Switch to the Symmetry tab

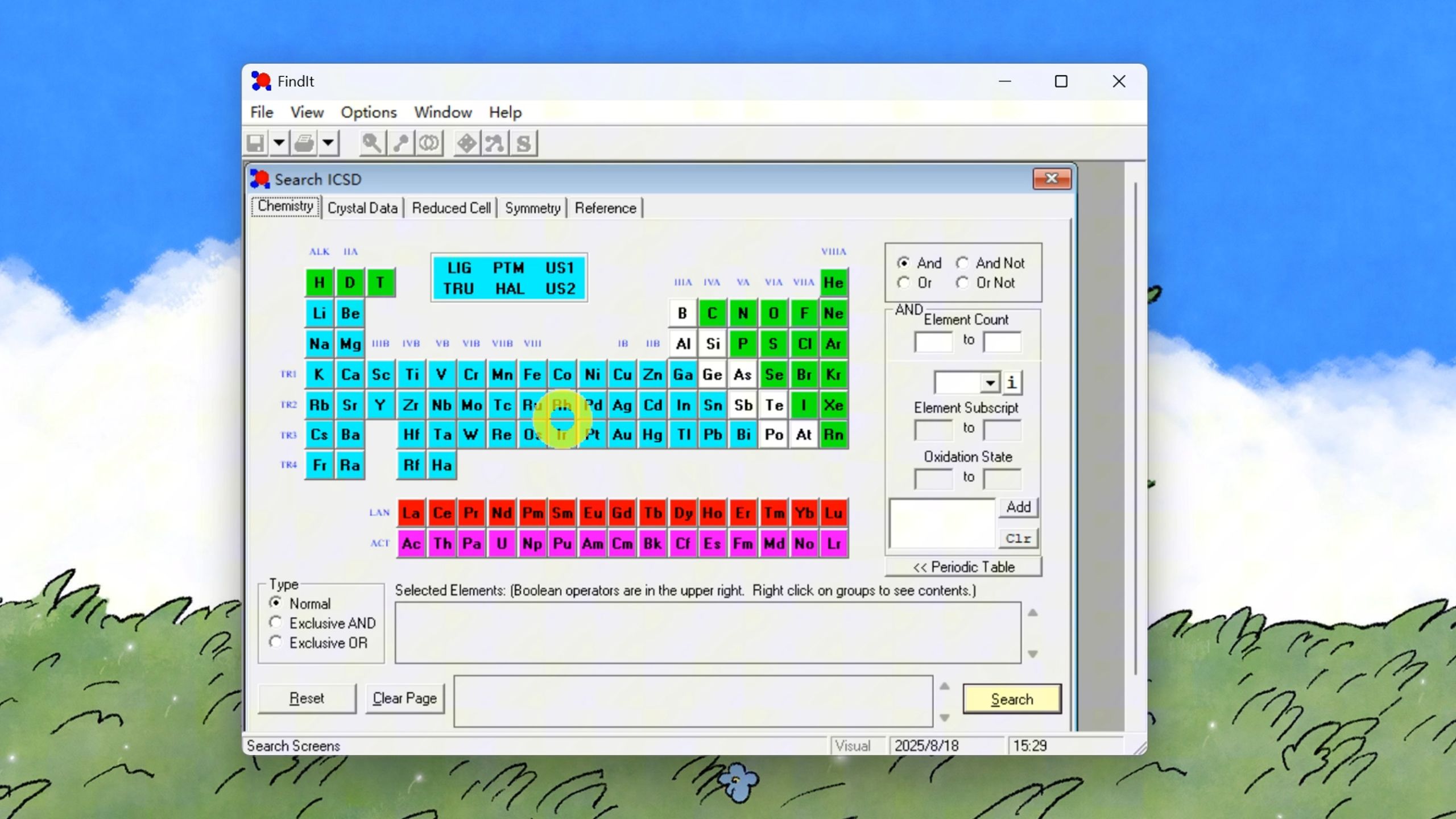[x=533, y=208]
